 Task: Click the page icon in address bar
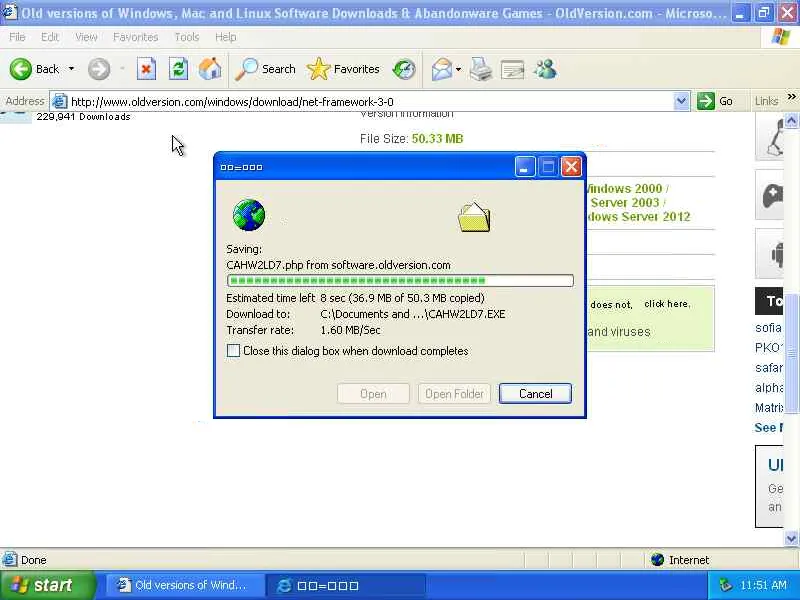(x=59, y=101)
